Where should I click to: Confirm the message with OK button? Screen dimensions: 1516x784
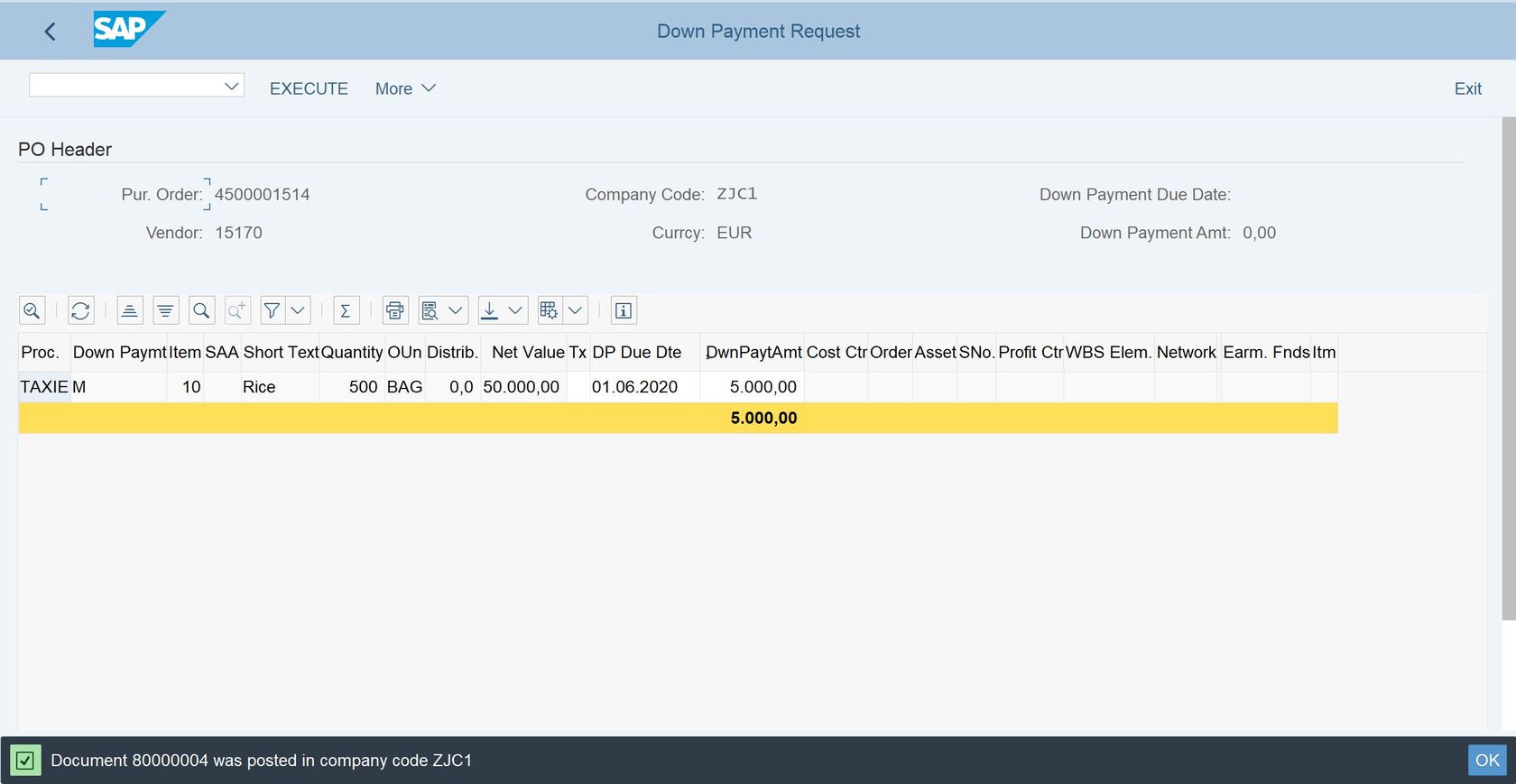pos(1487,761)
